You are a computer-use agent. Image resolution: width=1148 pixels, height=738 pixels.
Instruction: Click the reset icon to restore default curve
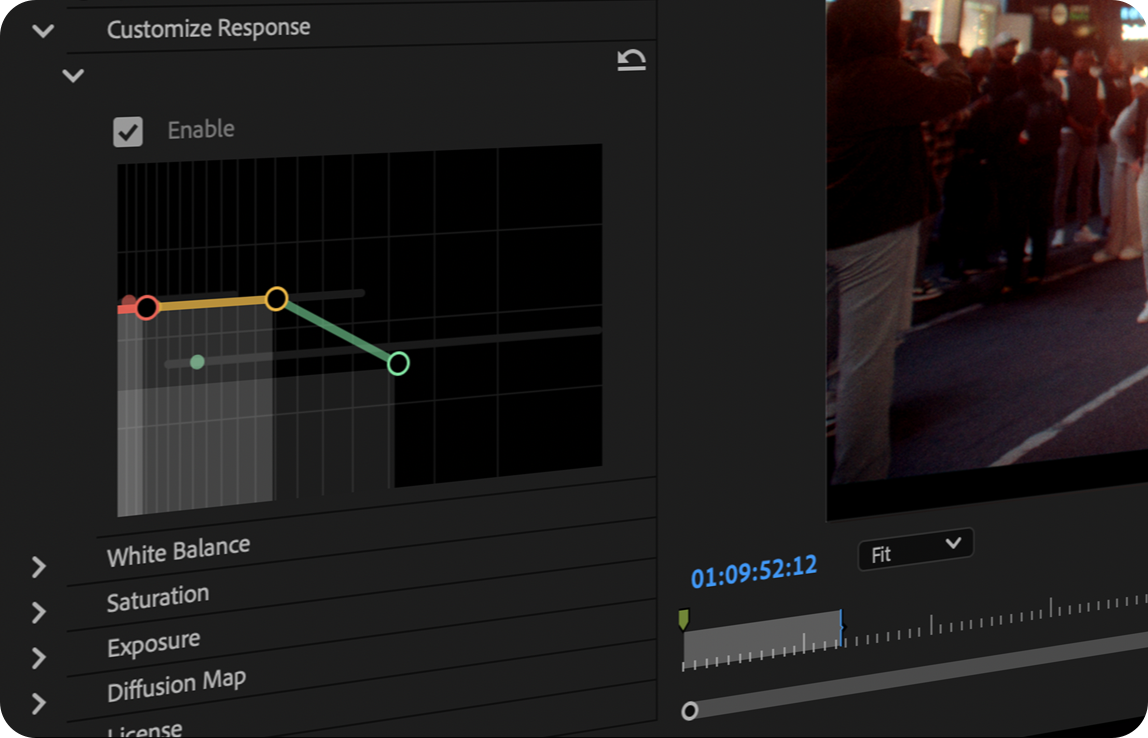[632, 59]
